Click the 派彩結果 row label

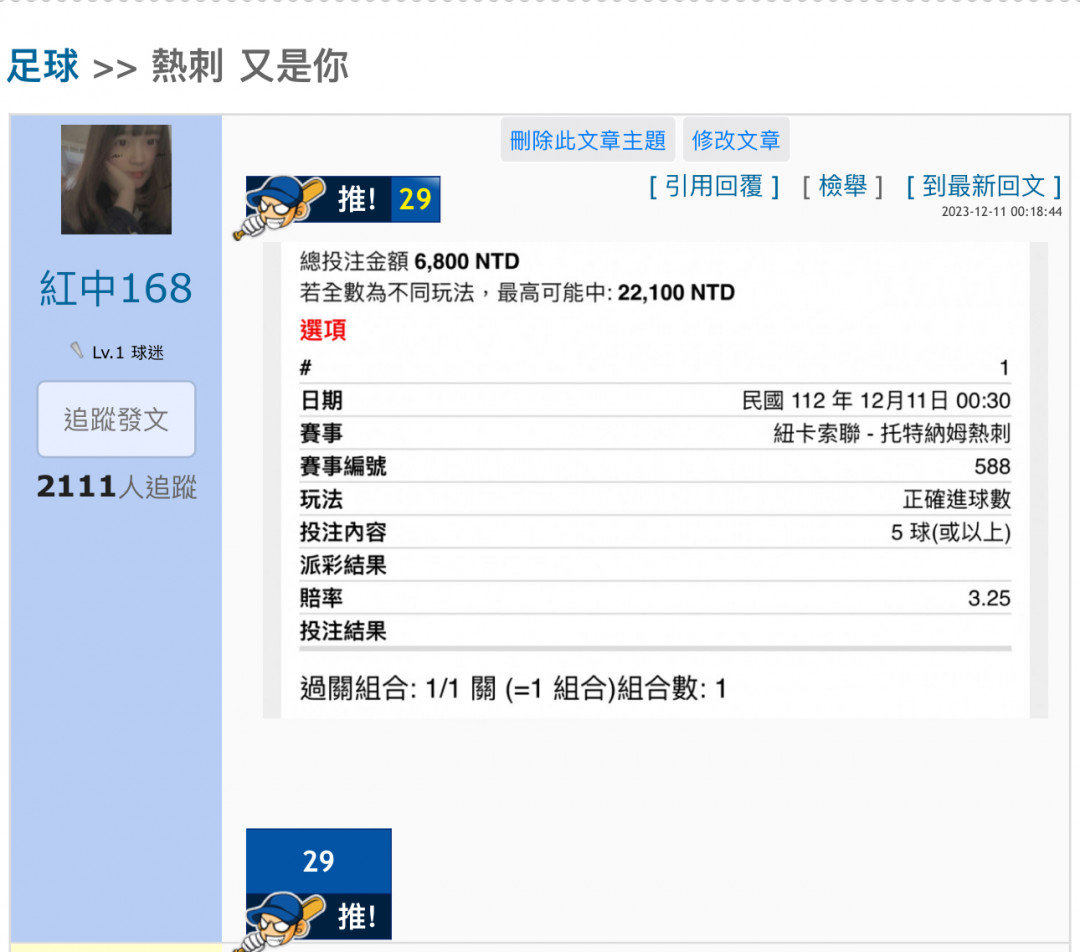(x=343, y=565)
